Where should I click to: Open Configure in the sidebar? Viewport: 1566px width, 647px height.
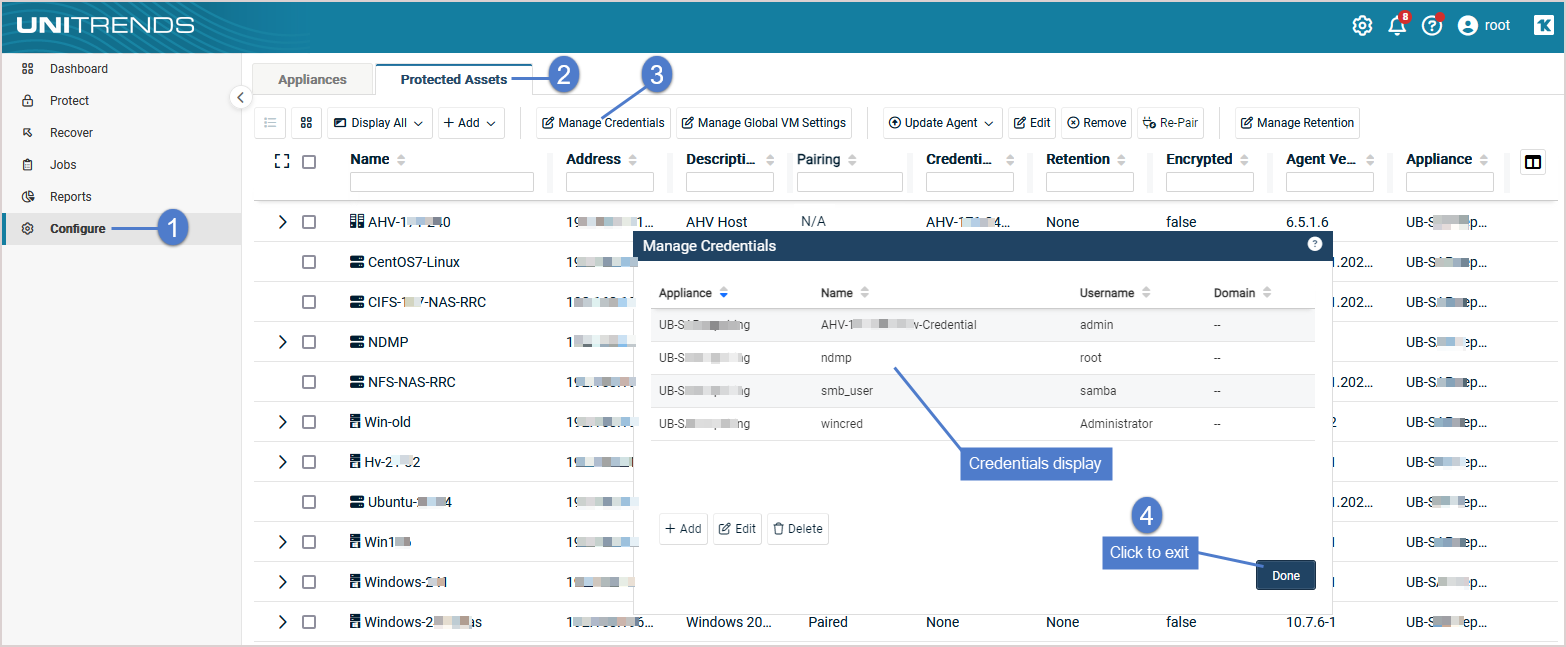[x=121, y=229]
